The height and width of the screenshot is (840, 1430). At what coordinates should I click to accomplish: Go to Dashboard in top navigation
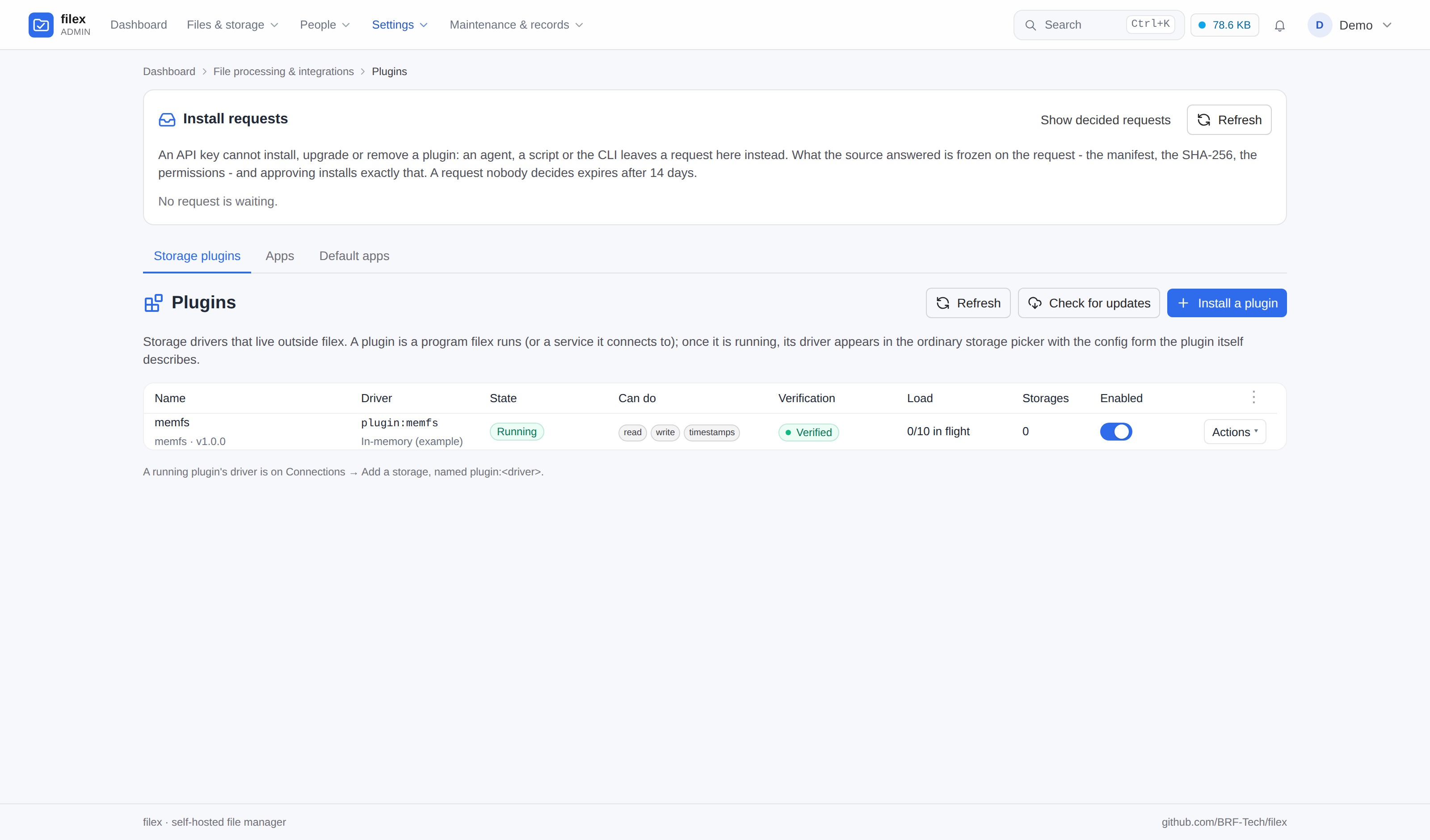point(139,25)
